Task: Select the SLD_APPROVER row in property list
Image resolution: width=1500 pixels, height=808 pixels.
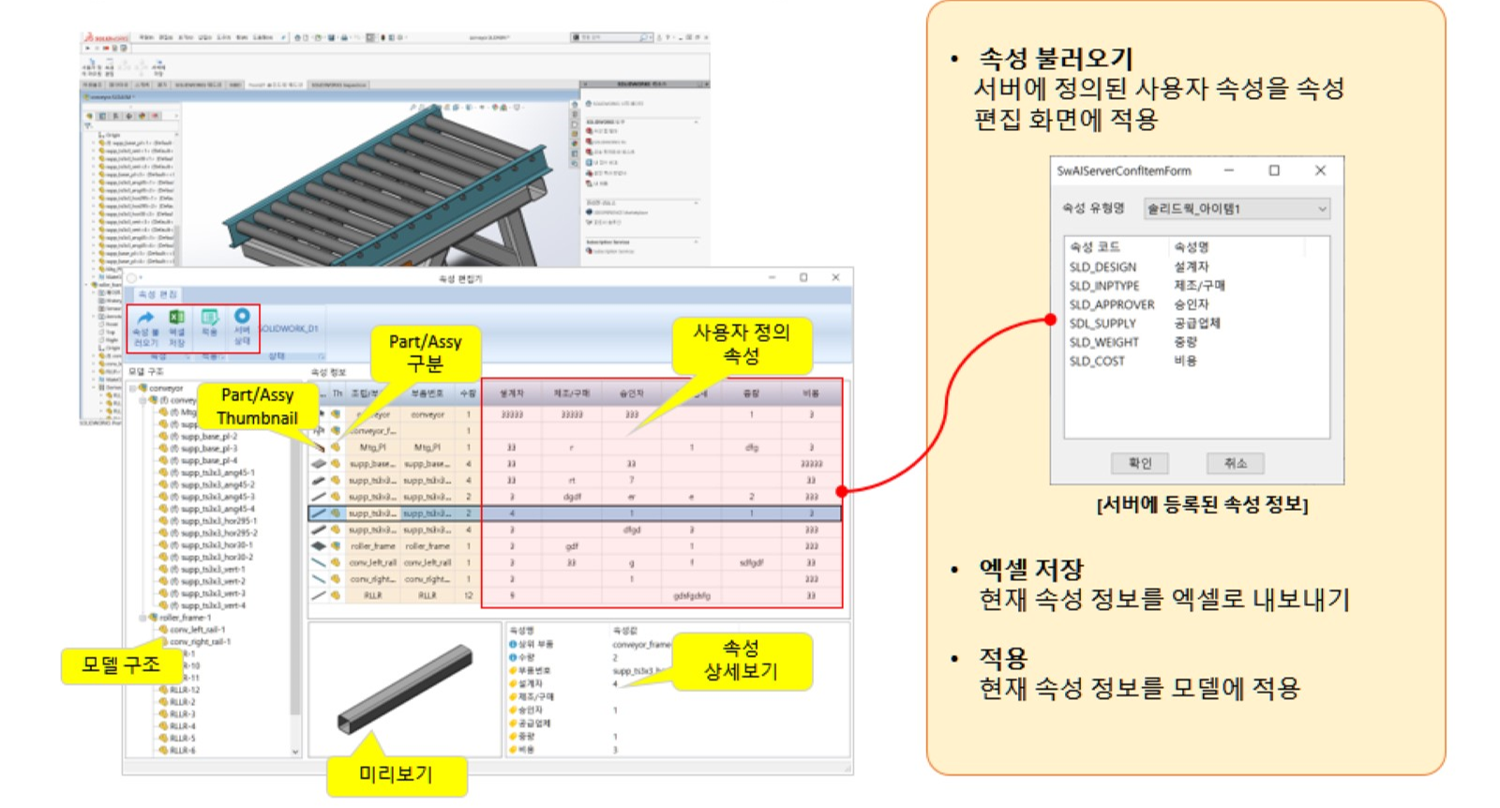Action: point(1195,304)
